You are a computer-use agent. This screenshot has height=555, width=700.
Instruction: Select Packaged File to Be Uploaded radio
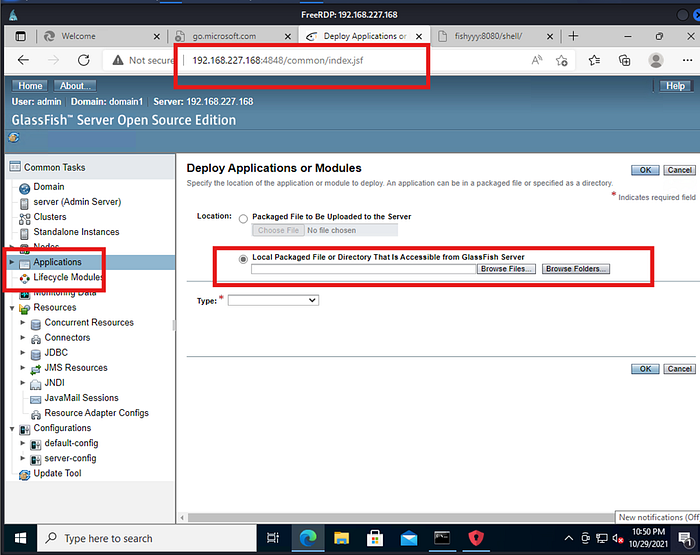243,219
